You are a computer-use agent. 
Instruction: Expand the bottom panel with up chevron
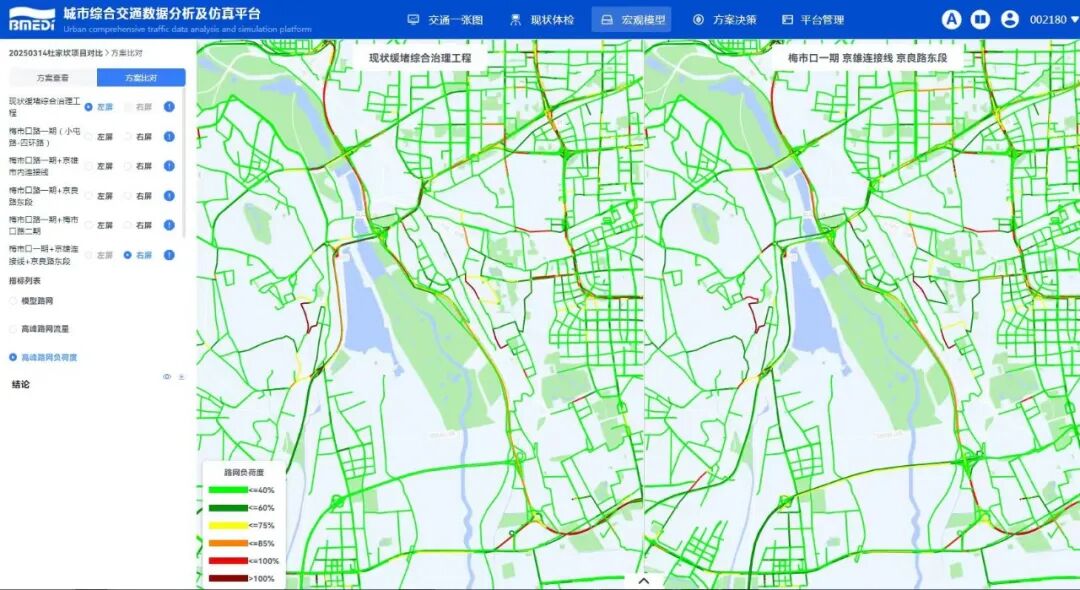(644, 580)
